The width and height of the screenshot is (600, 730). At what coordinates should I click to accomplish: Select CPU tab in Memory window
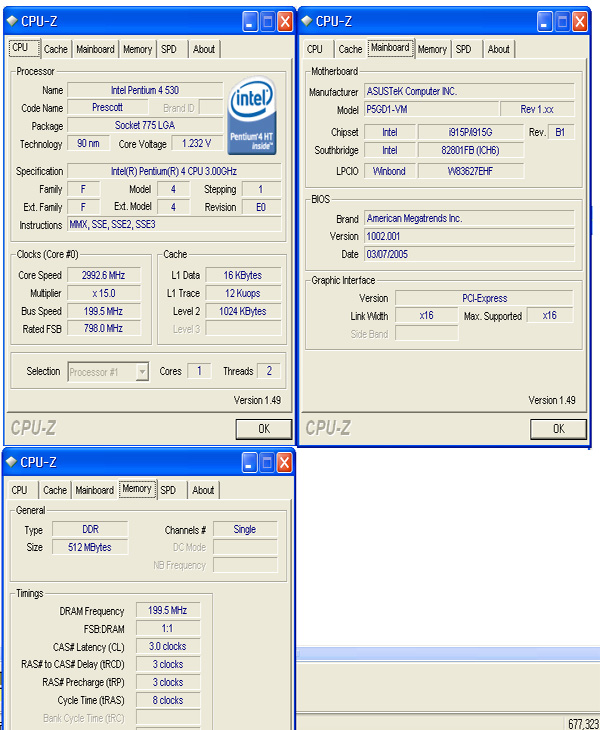pos(20,490)
